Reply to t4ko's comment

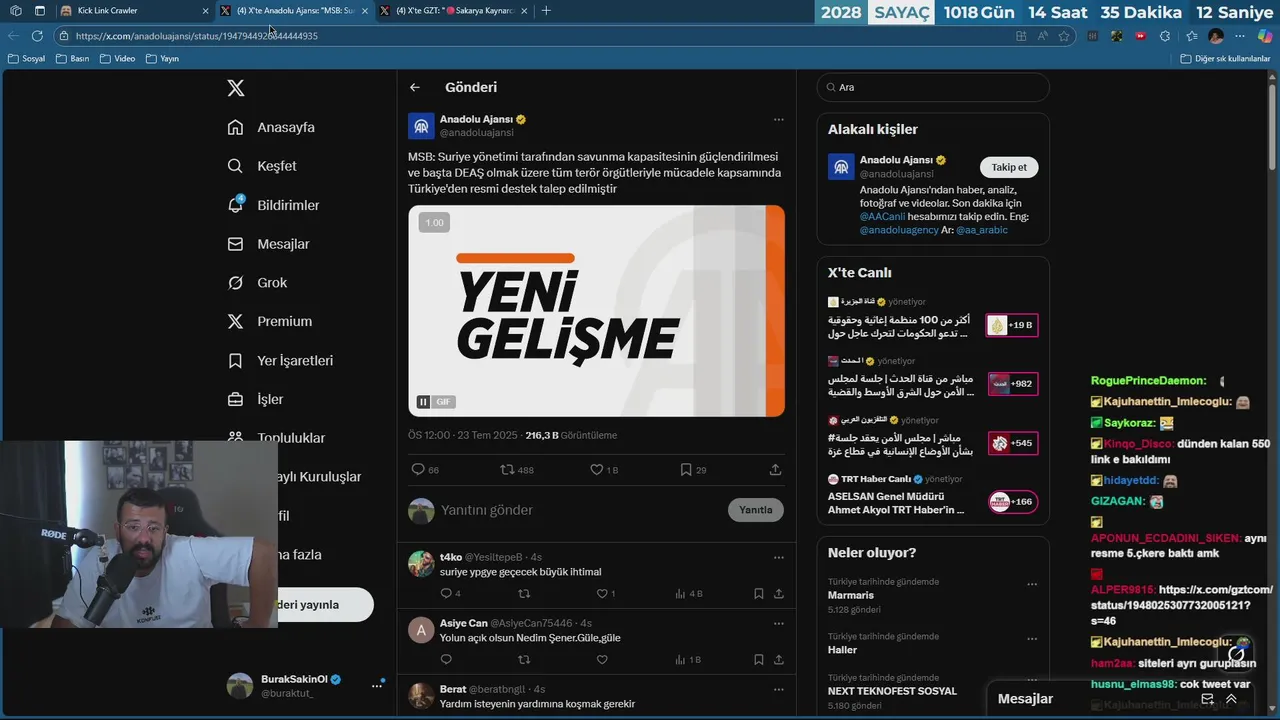(447, 593)
